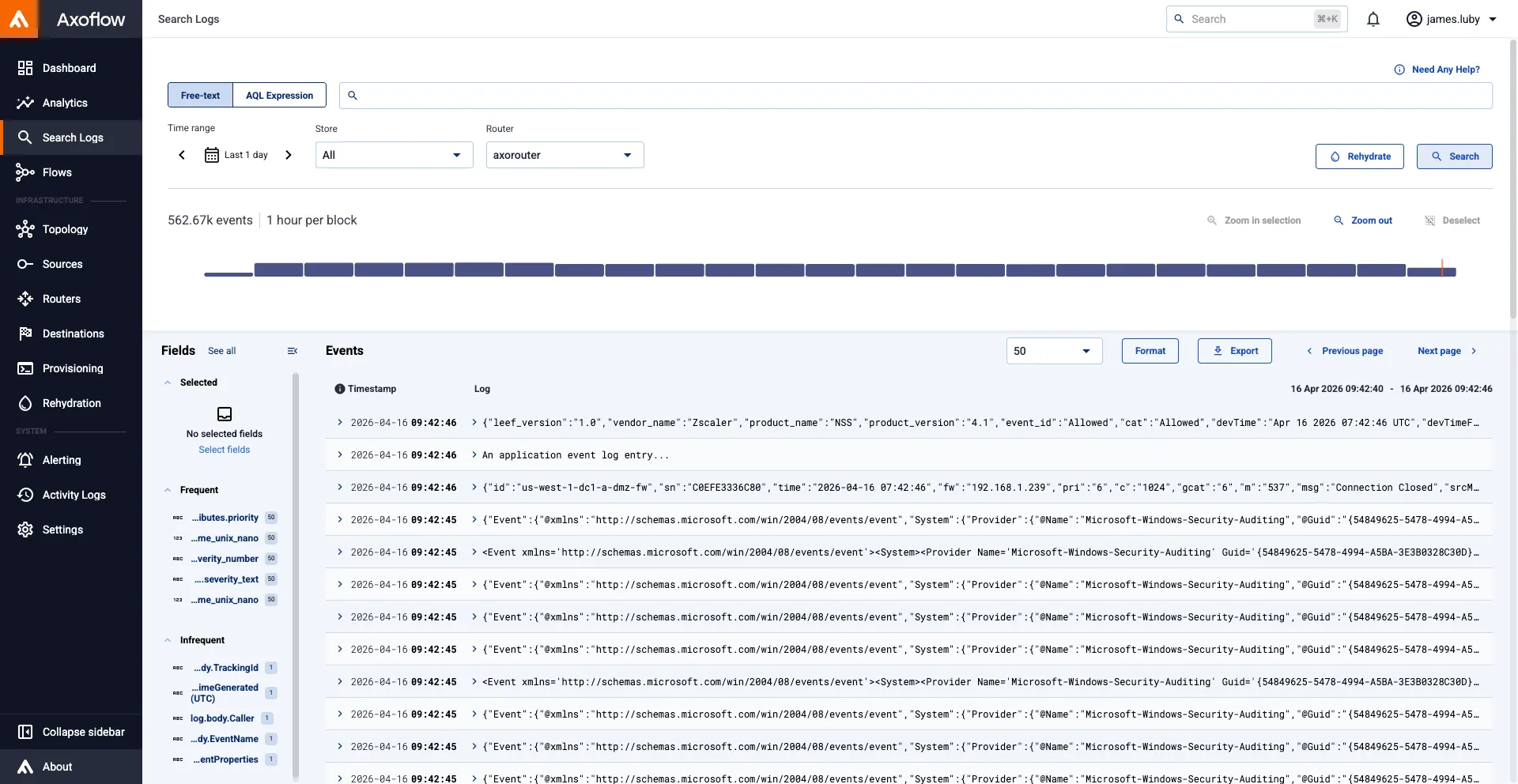Click Deselect on the histogram
The height and width of the screenshot is (784, 1518).
click(1452, 220)
